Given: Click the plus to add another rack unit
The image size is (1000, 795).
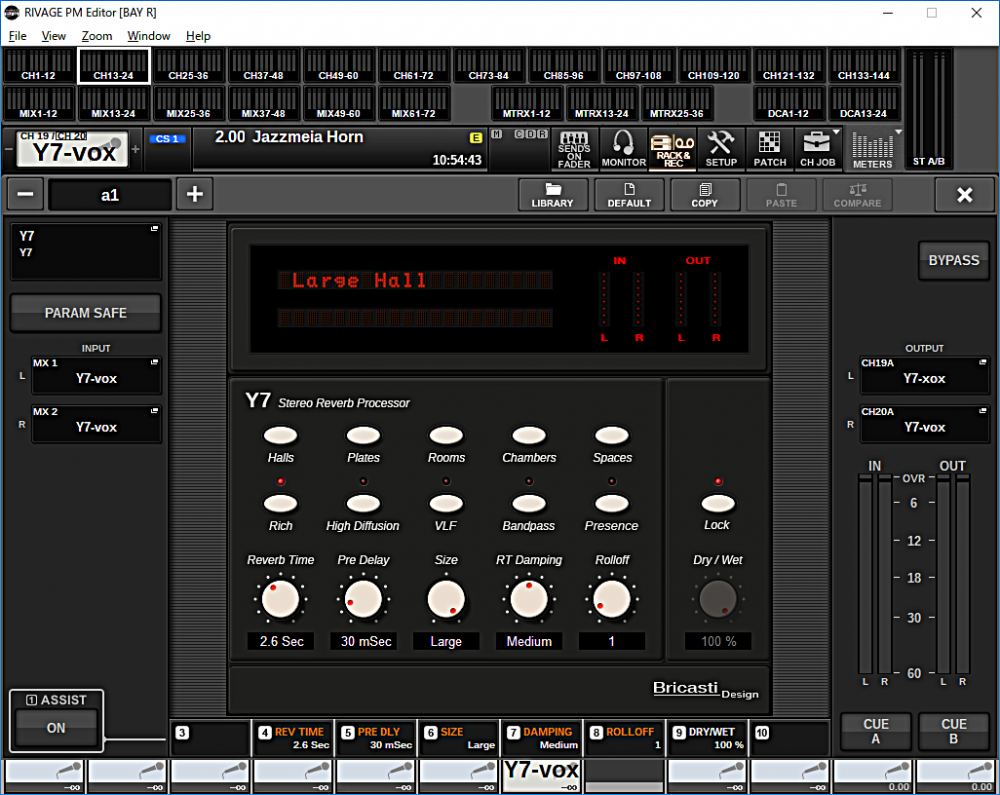Looking at the screenshot, I should click(x=196, y=194).
